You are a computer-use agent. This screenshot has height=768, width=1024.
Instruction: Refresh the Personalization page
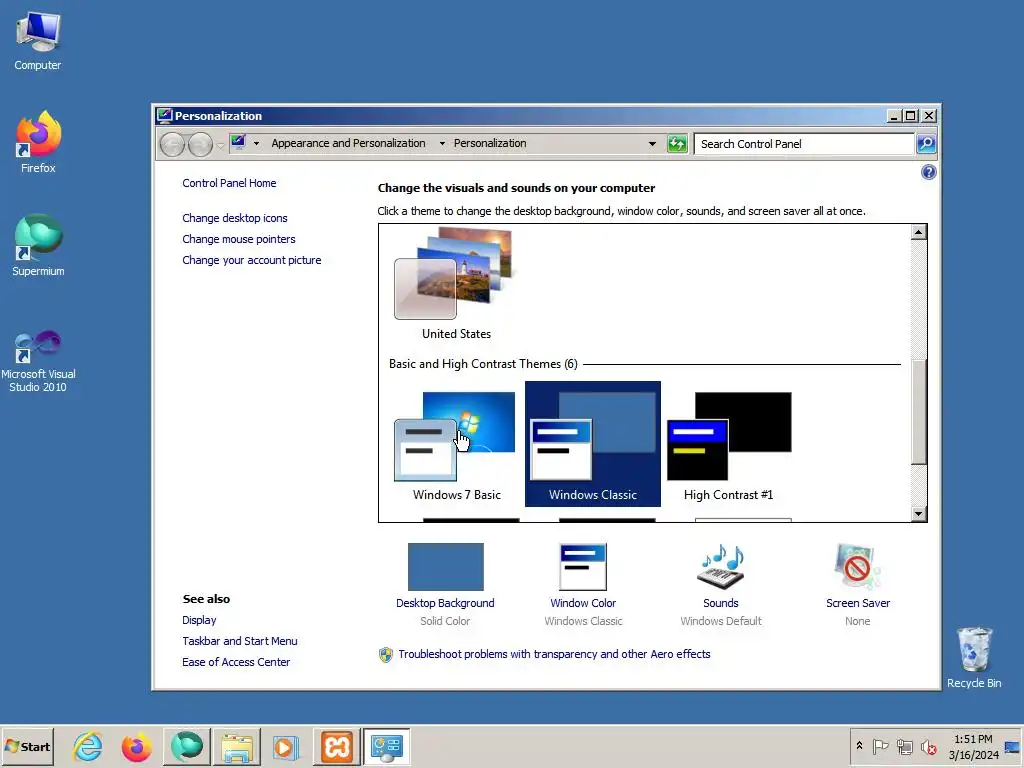677,144
